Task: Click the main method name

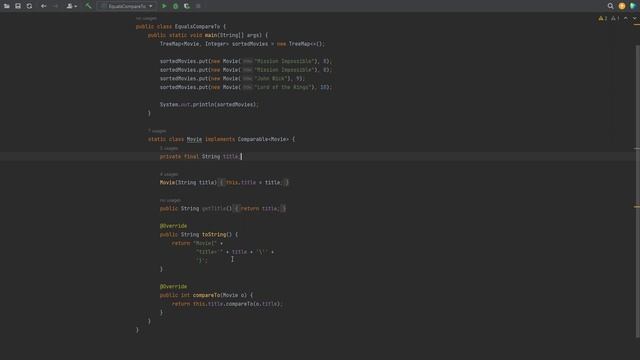Action: (211, 35)
